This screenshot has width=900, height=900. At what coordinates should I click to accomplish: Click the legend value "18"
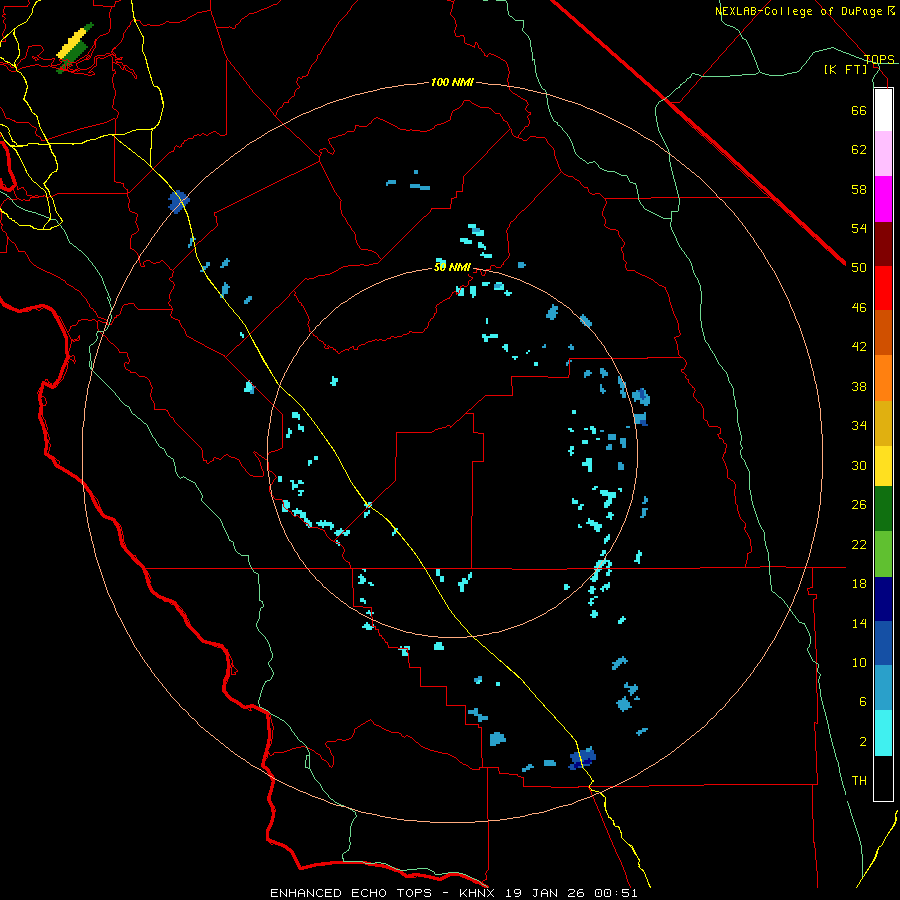[859, 584]
